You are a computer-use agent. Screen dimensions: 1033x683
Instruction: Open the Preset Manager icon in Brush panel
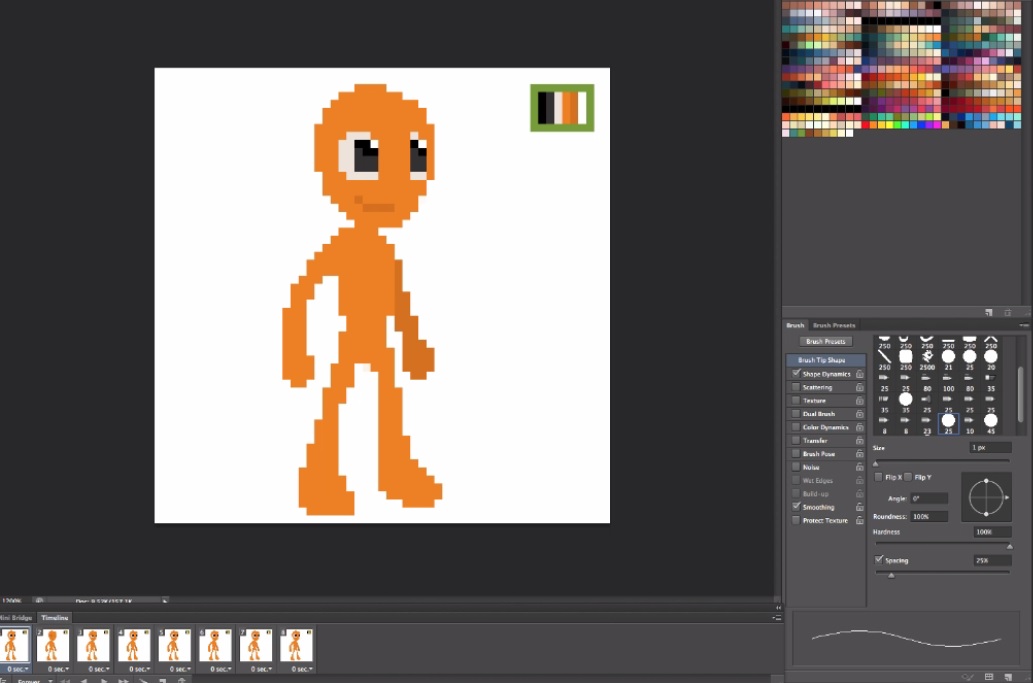989,676
